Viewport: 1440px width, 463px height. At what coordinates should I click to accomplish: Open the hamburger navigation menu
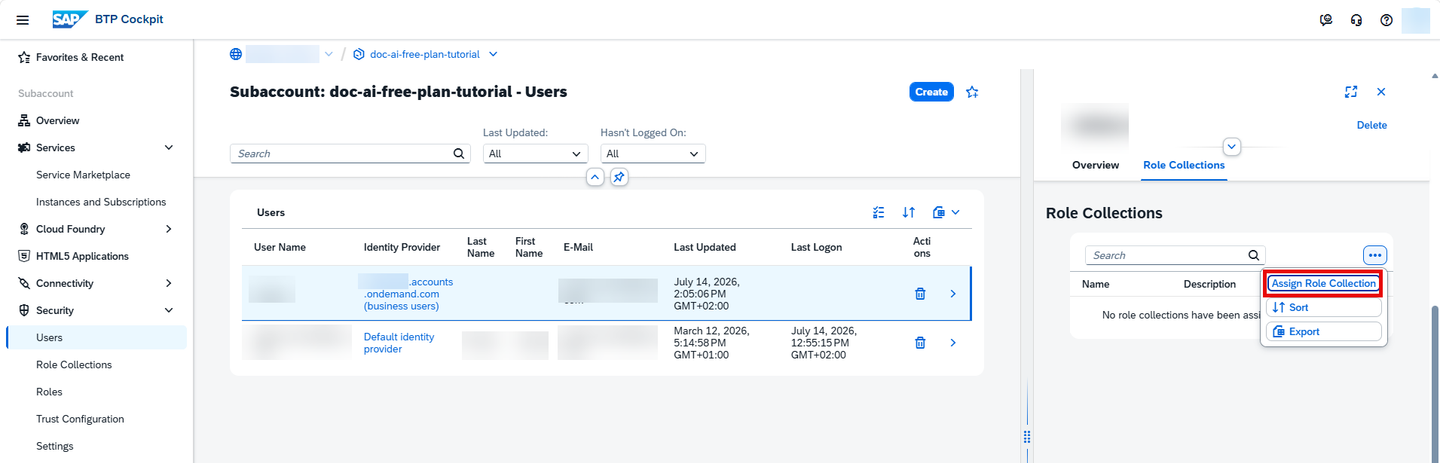point(23,20)
